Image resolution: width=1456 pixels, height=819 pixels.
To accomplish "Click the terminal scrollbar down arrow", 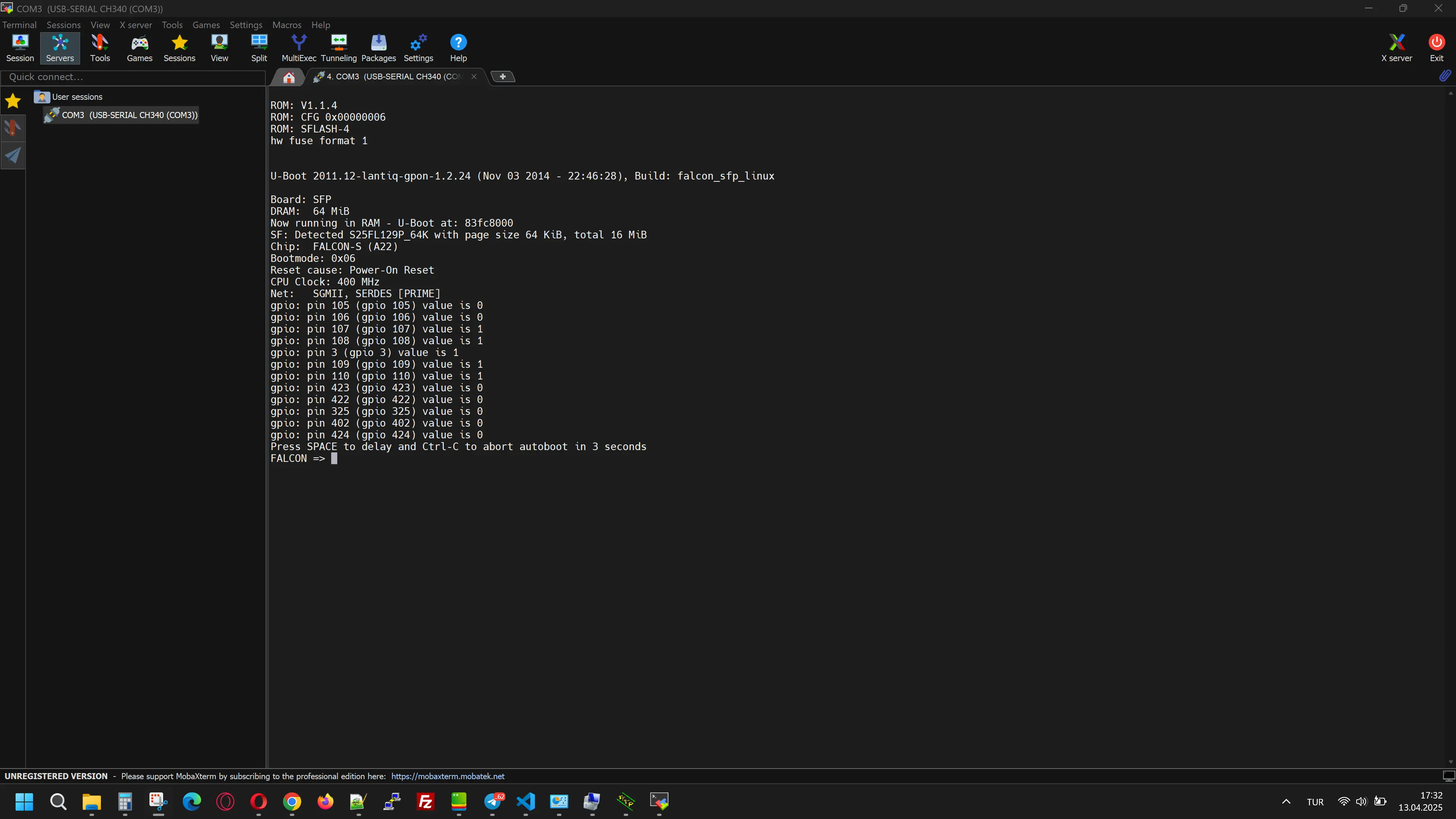I will tap(1450, 762).
